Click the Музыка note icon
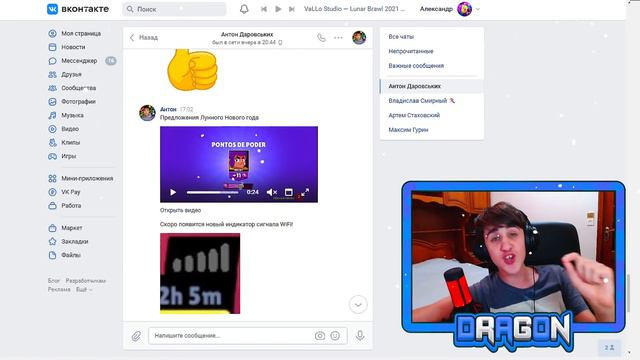This screenshot has width=640, height=360. [x=52, y=115]
